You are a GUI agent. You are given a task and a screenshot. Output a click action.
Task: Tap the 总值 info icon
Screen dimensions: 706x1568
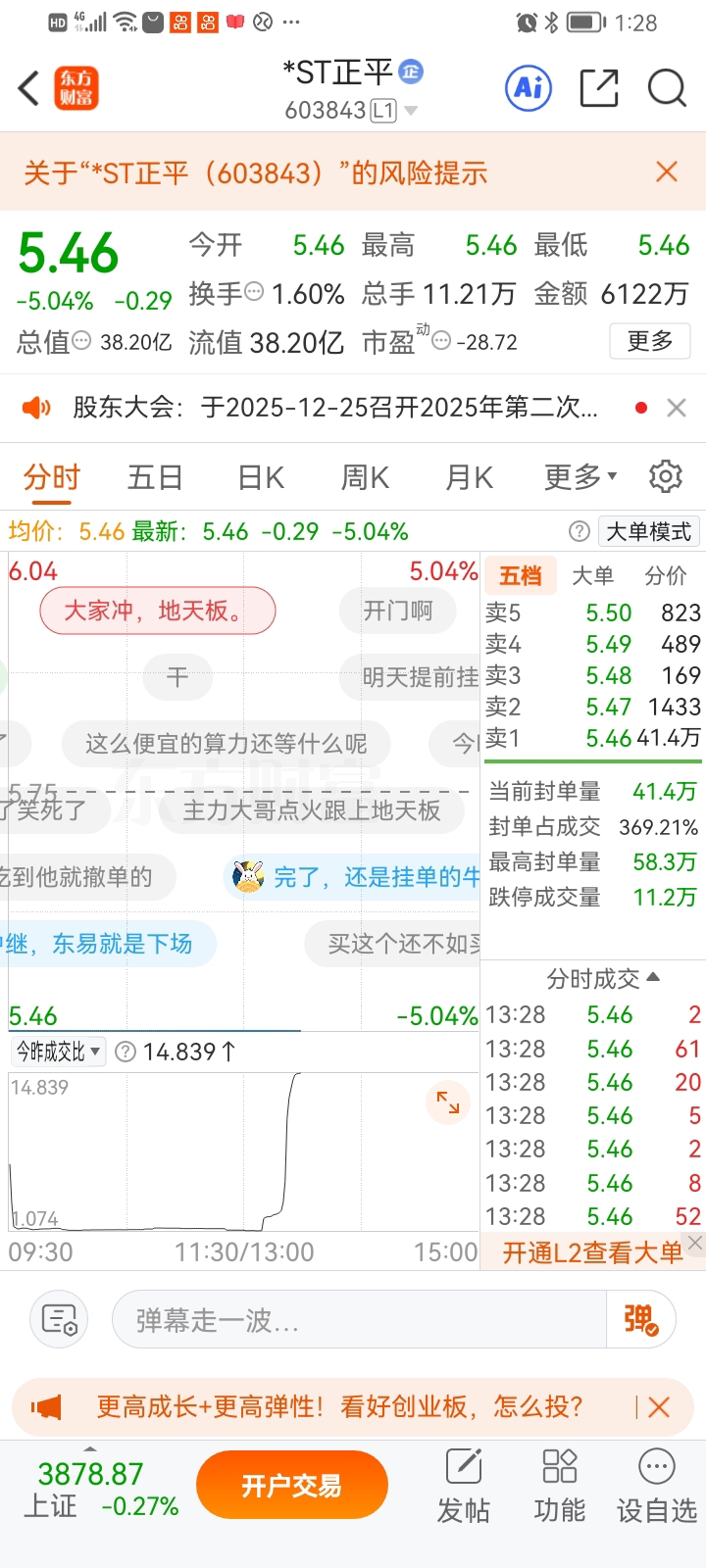[x=82, y=341]
